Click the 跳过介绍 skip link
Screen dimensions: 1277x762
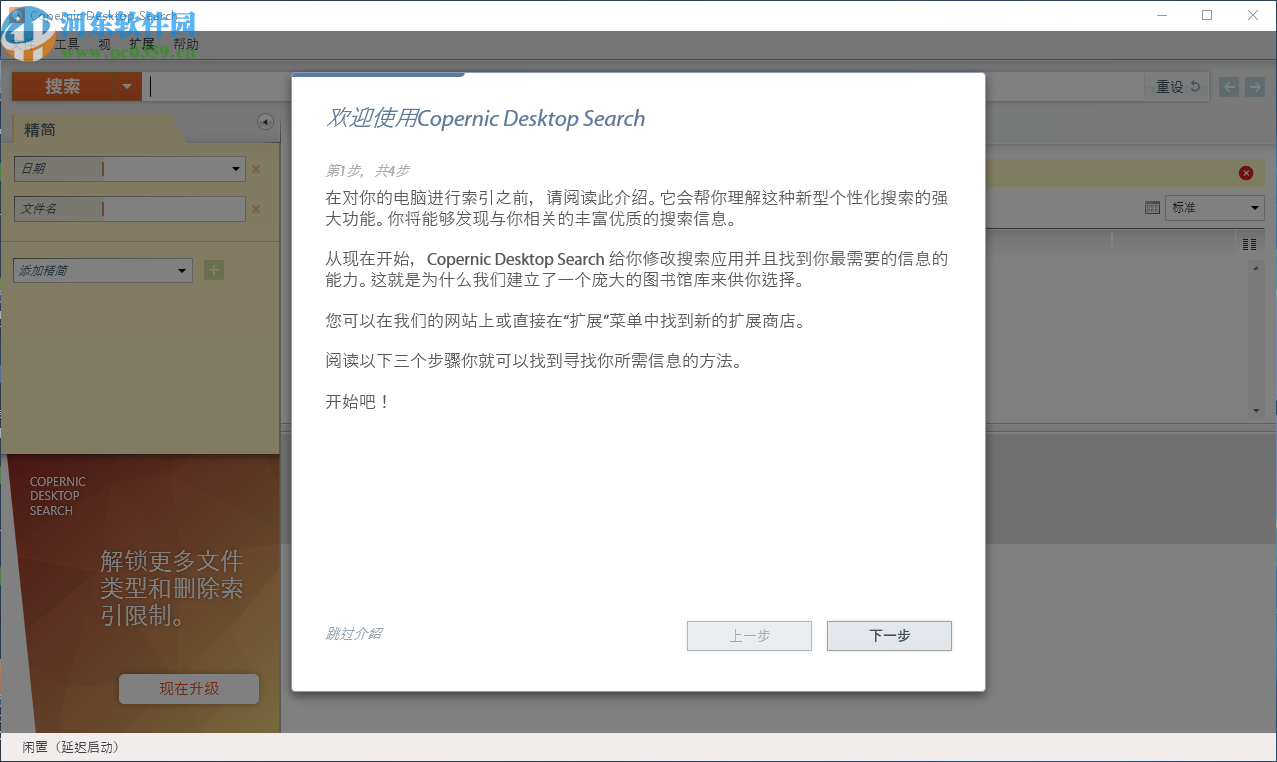352,634
